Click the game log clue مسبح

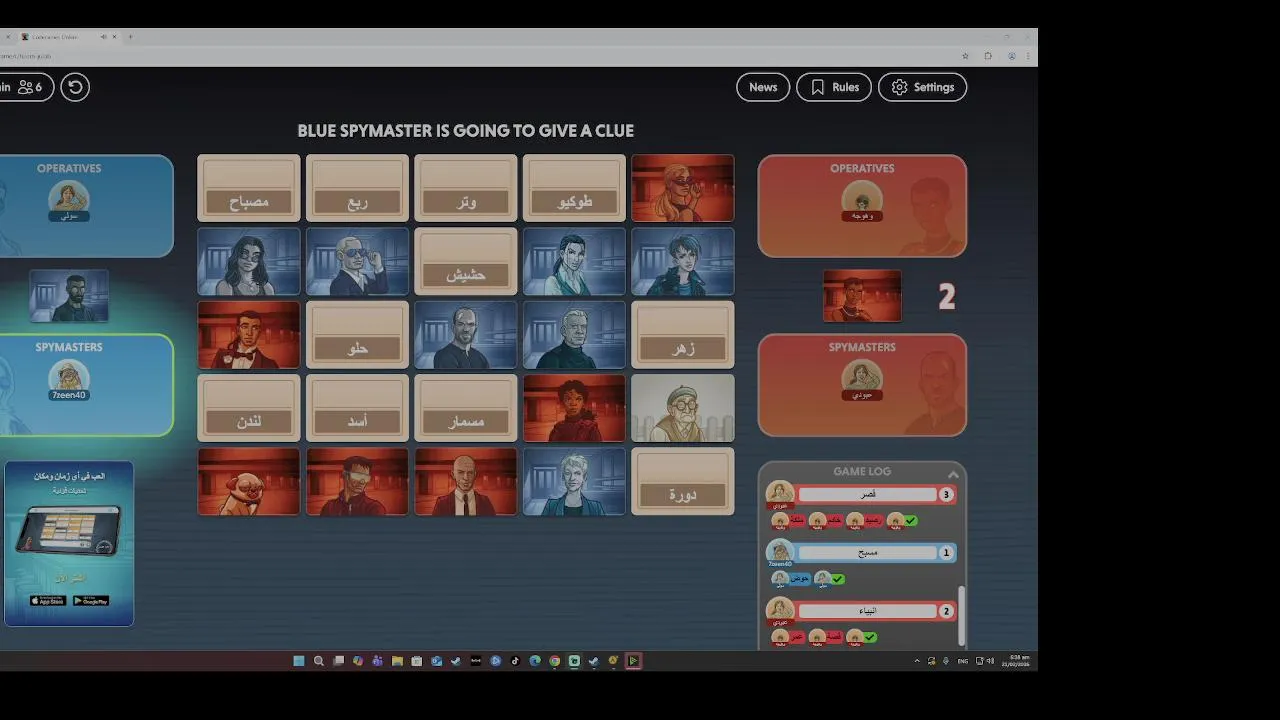pyautogui.click(x=868, y=552)
